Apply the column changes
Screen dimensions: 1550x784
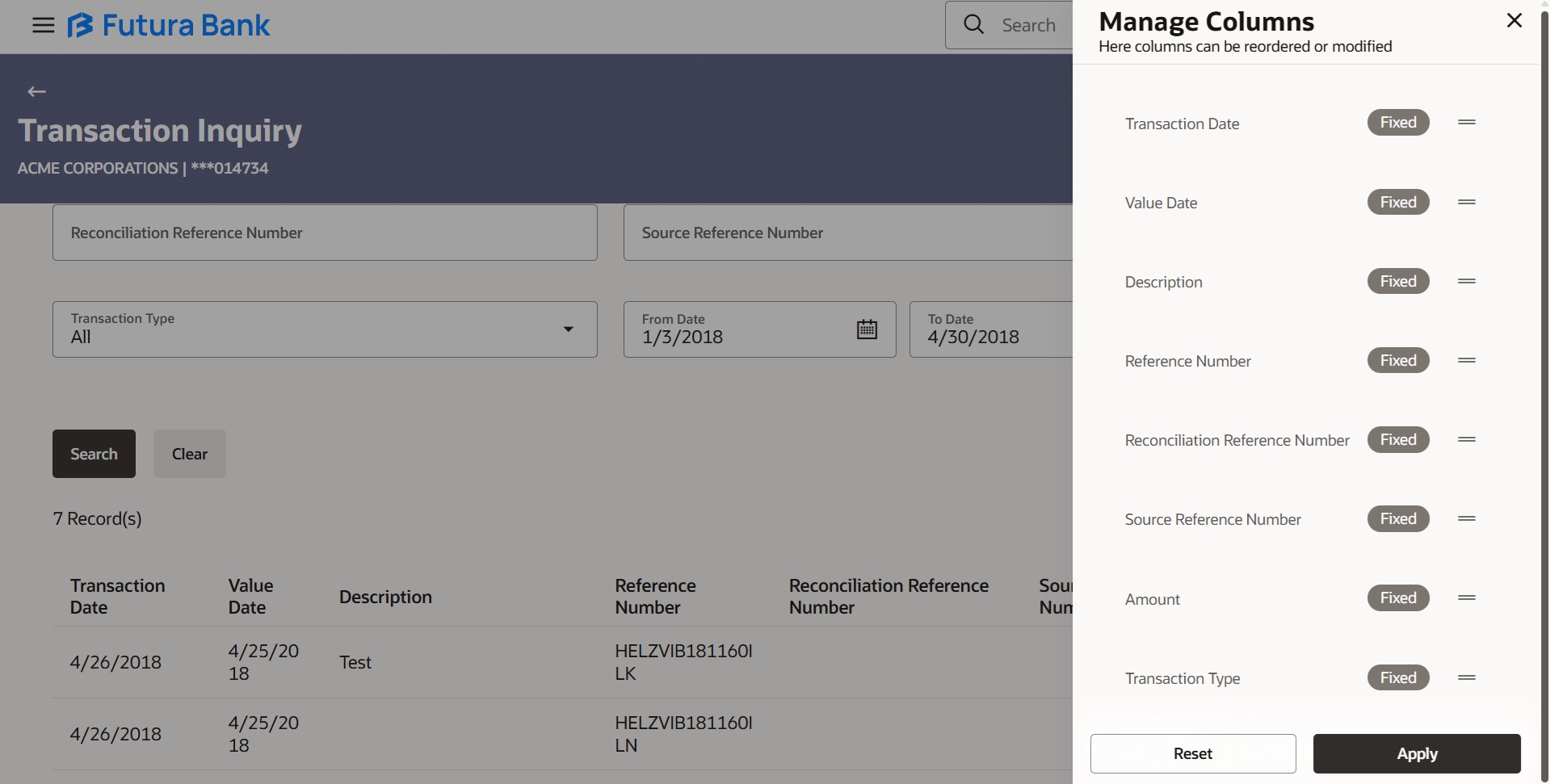tap(1417, 753)
